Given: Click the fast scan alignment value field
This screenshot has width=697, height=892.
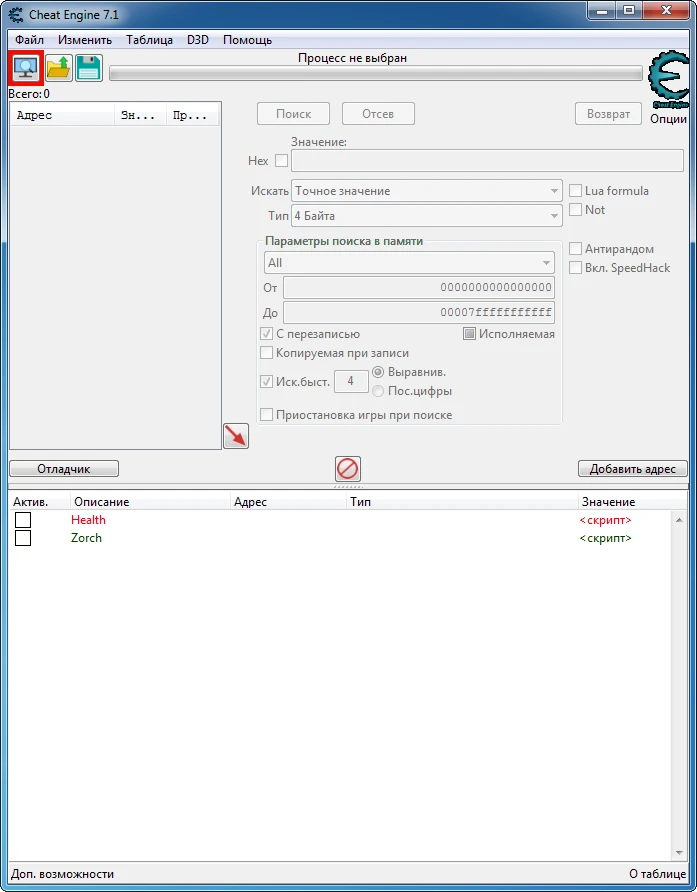Looking at the screenshot, I should [x=351, y=381].
